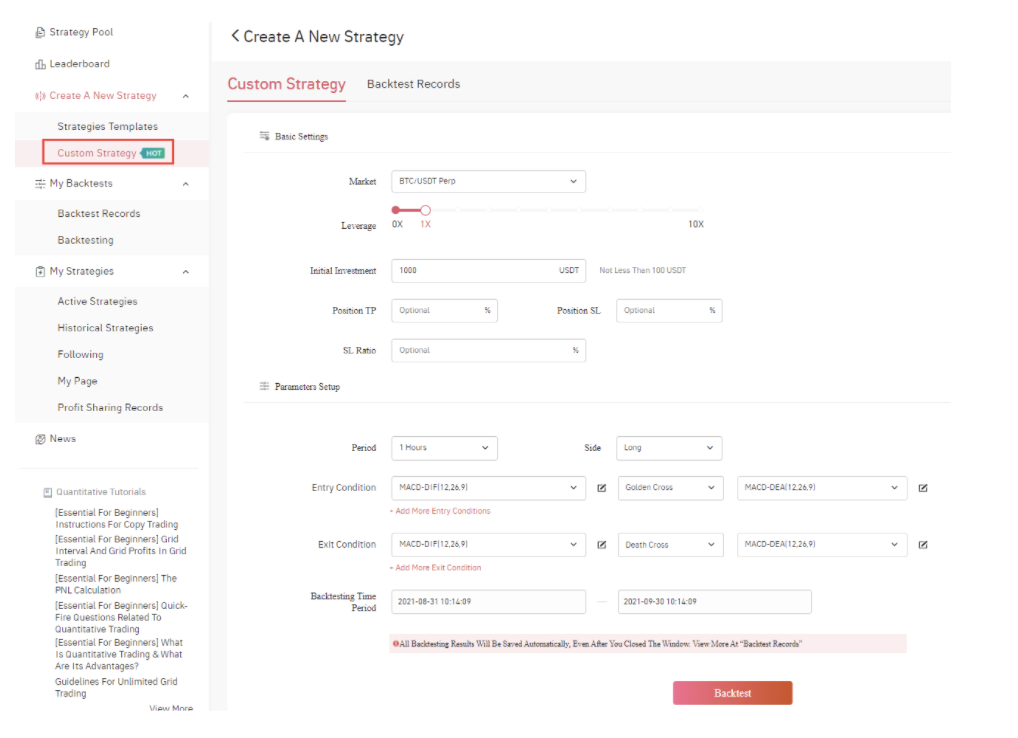Collapse the Create A New Strategy section
The width and height of the screenshot is (1018, 738).
tap(186, 96)
